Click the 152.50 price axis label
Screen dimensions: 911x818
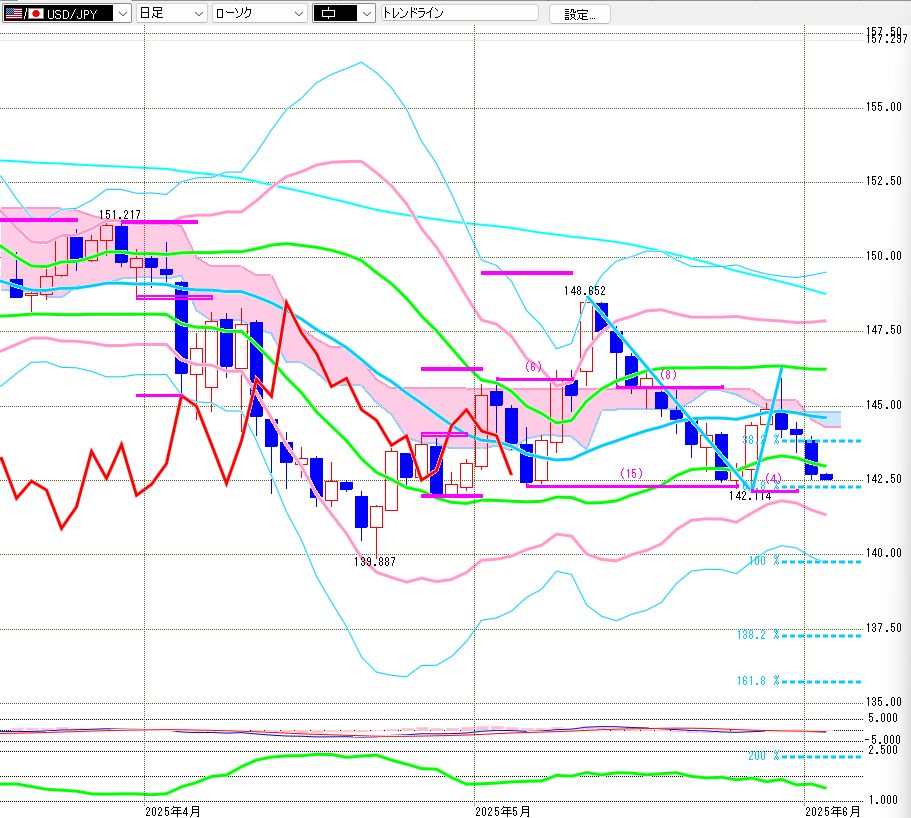(x=884, y=181)
